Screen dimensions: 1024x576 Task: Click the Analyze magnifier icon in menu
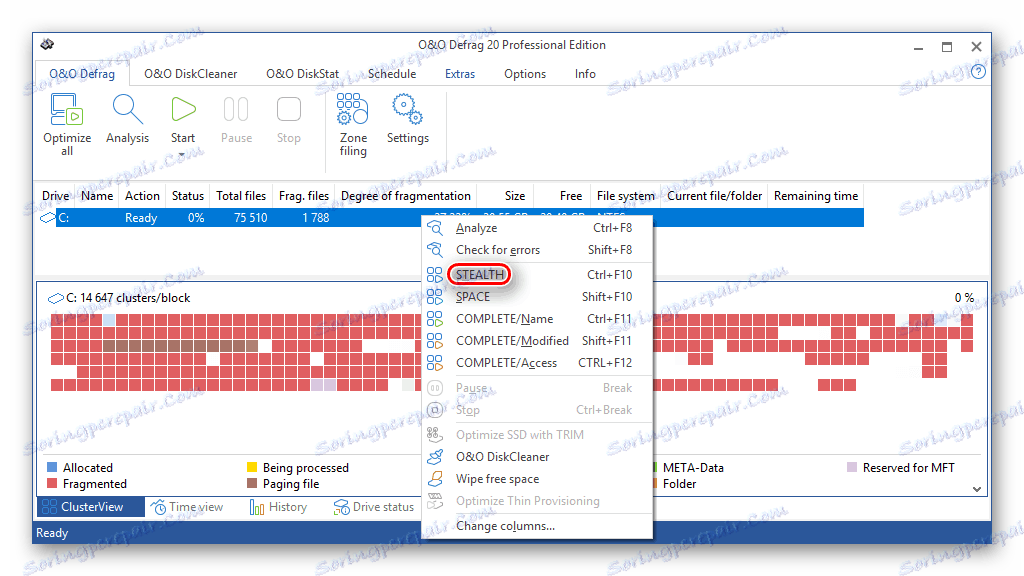click(x=435, y=228)
